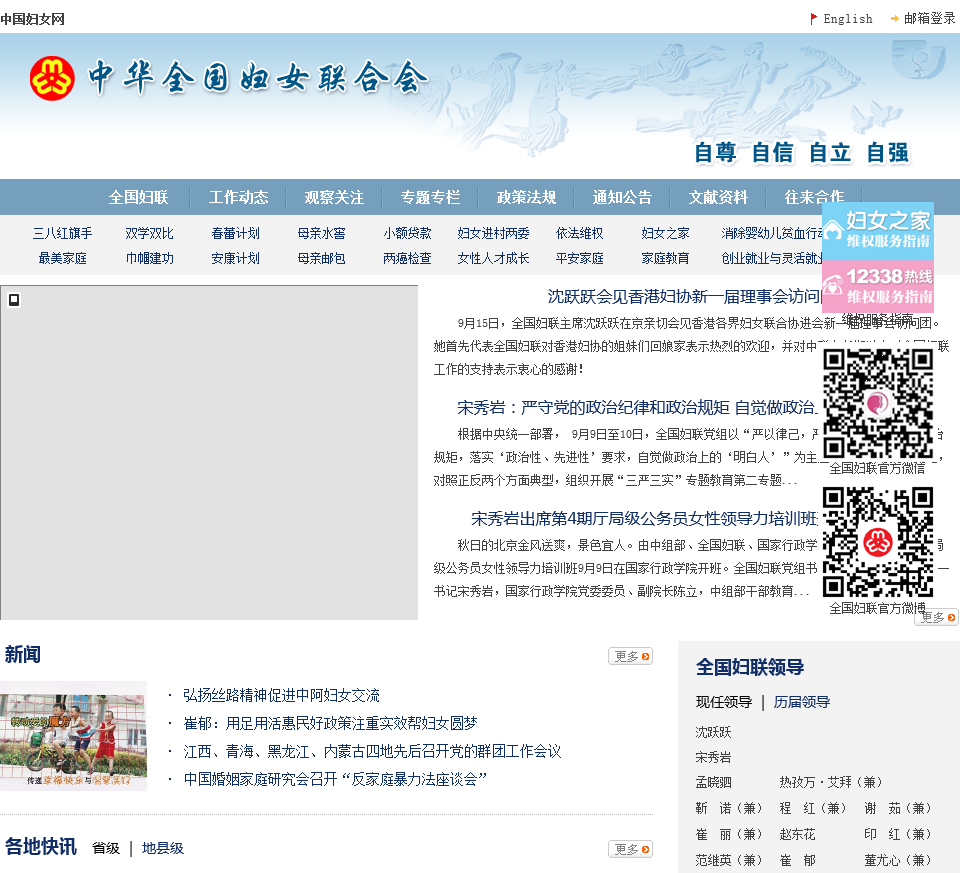Go to 母亲邮包 page
The height and width of the screenshot is (873, 960).
click(321, 258)
